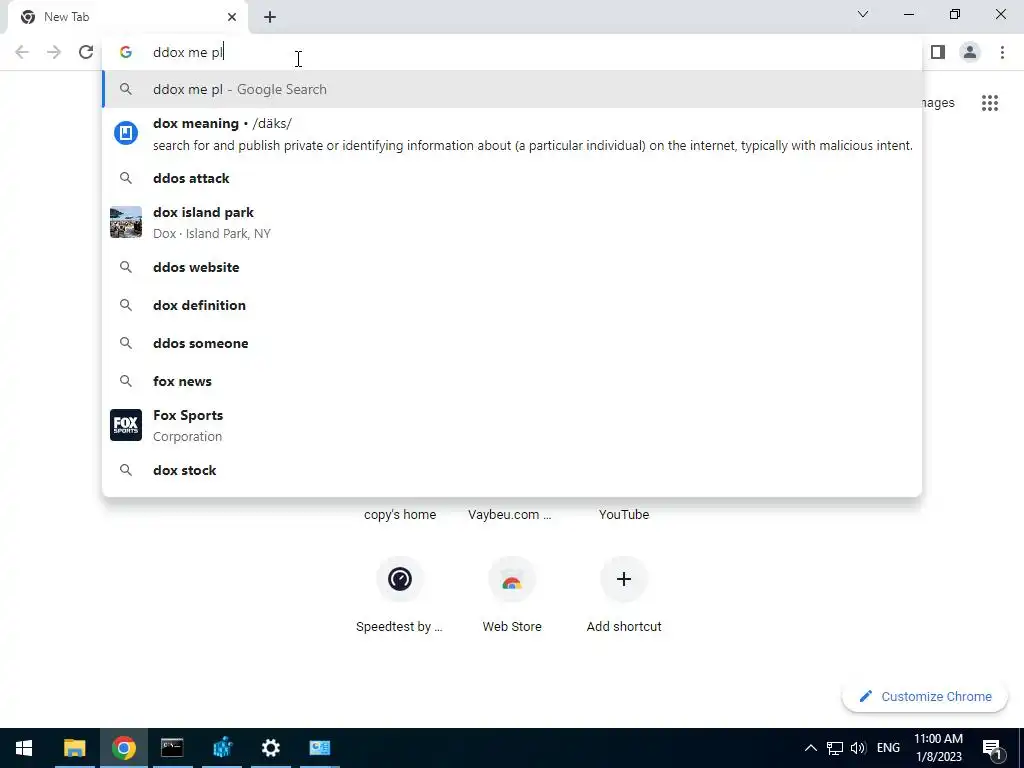This screenshot has width=1024, height=768.
Task: Reload the page with the refresh icon
Action: (x=86, y=52)
